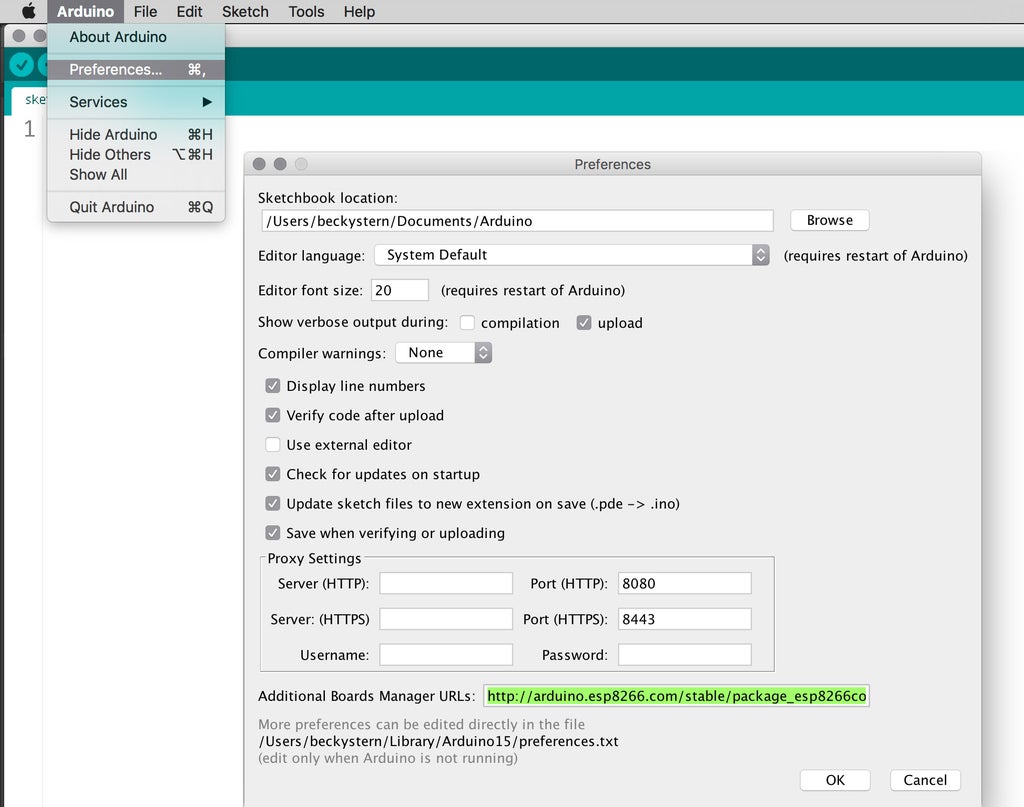The width and height of the screenshot is (1024, 807).
Task: Click the Port (HTTP) field showing 8080
Action: click(684, 583)
